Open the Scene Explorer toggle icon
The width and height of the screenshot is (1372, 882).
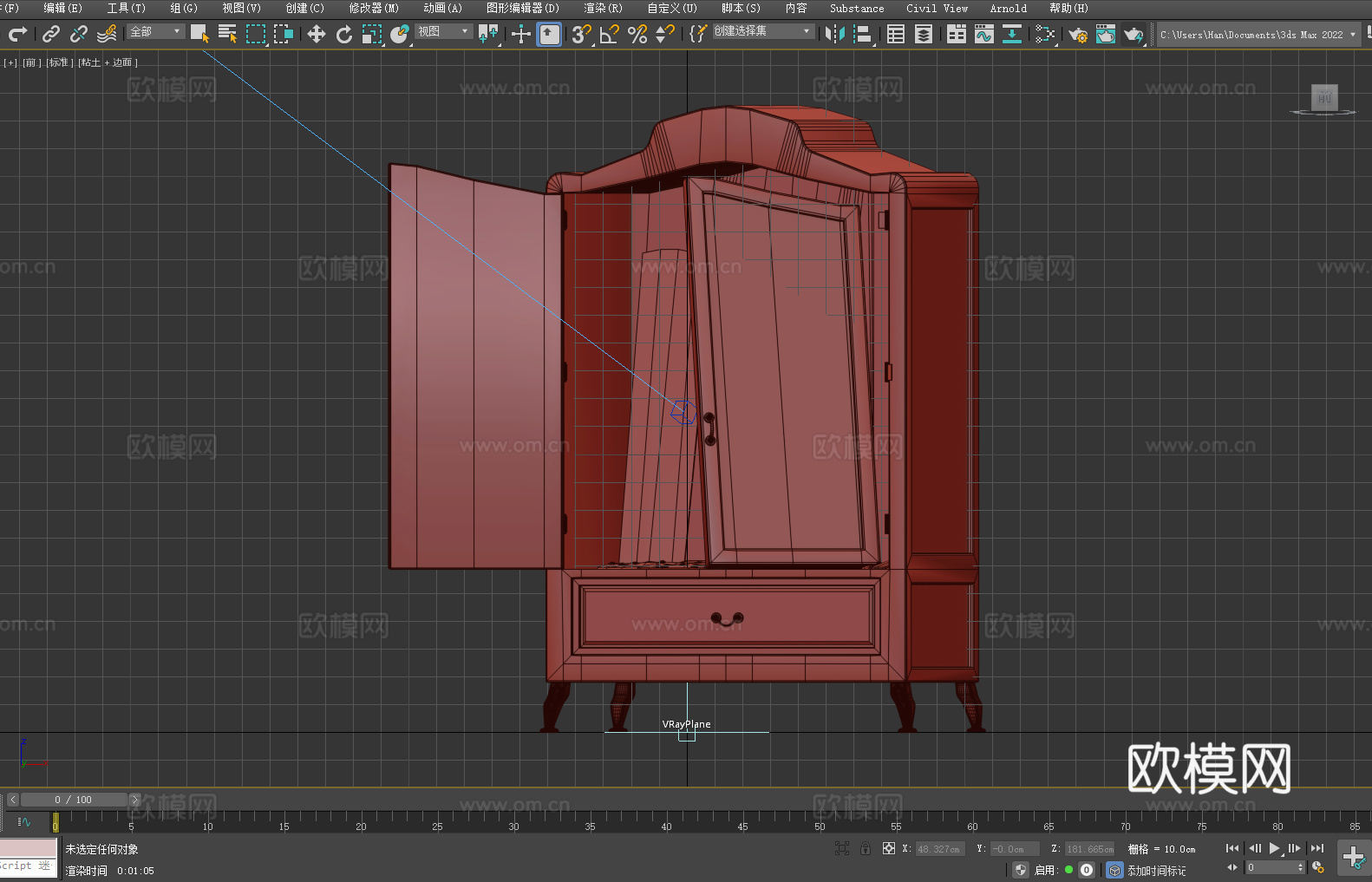(896, 34)
